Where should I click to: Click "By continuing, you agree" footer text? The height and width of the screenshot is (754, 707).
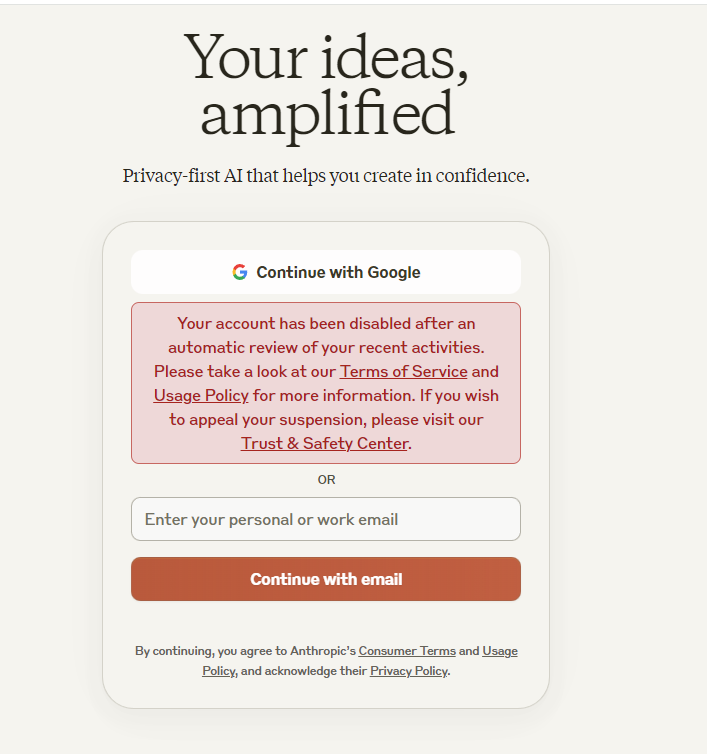click(211, 651)
